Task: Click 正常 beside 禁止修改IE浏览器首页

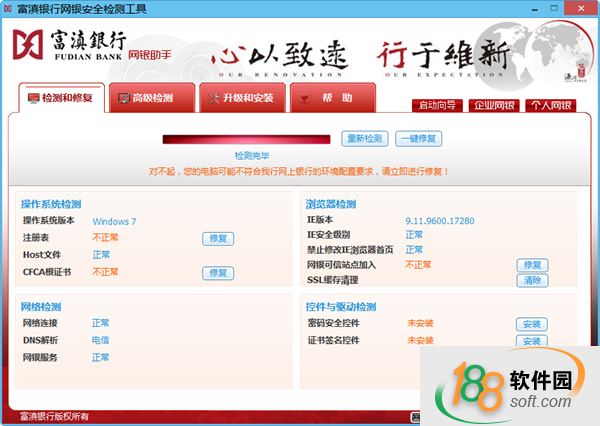Action: tap(414, 250)
